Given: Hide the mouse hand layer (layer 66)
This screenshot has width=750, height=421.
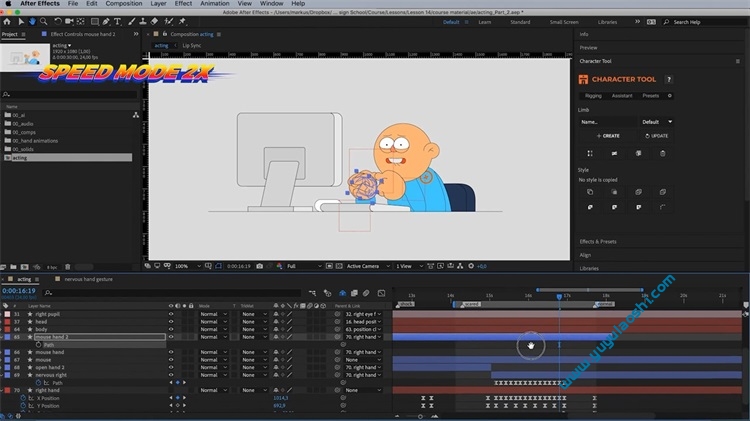Looking at the screenshot, I should click(x=171, y=352).
